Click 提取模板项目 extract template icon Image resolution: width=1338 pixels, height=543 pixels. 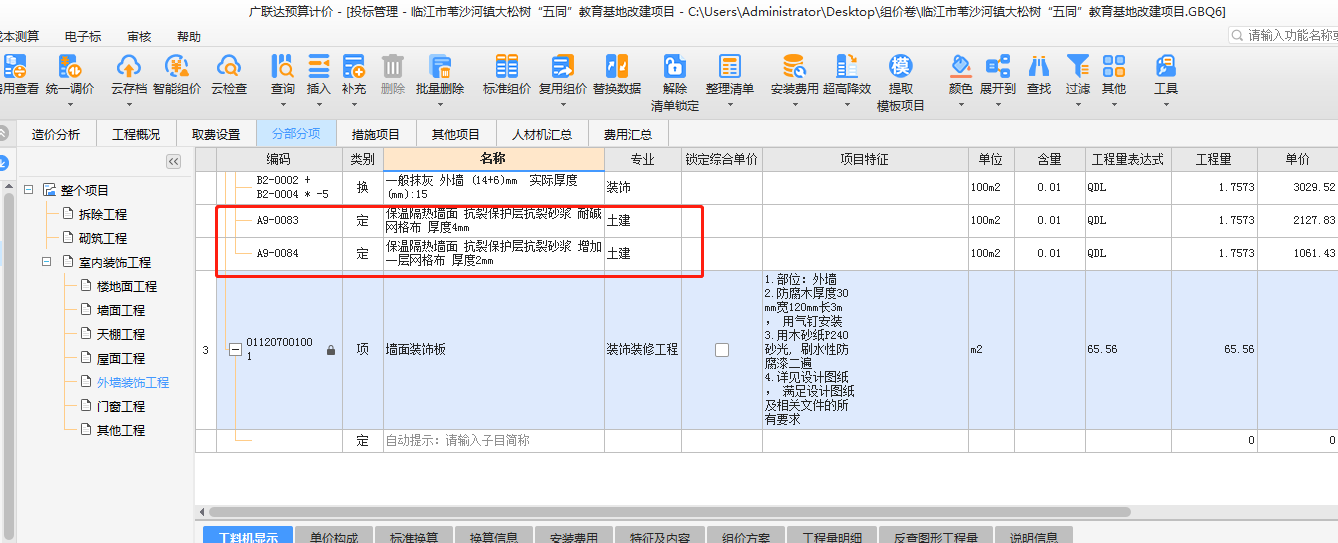901,67
